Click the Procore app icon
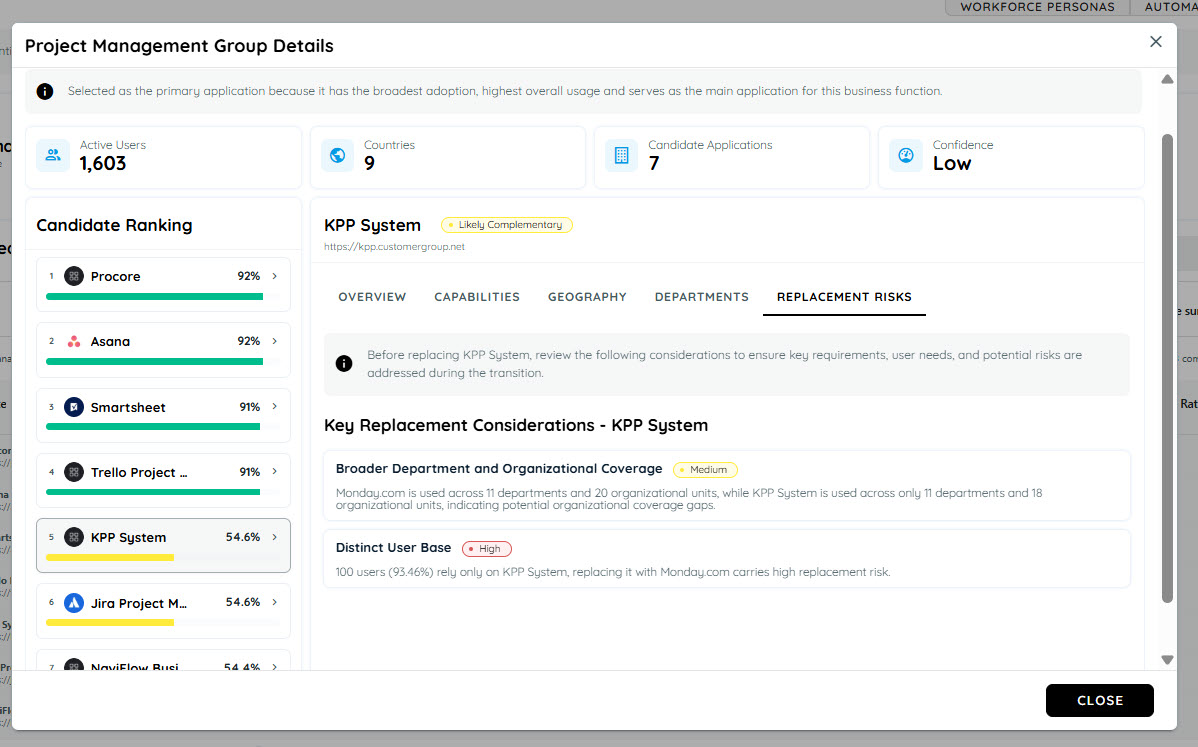The height and width of the screenshot is (747, 1198). click(74, 276)
